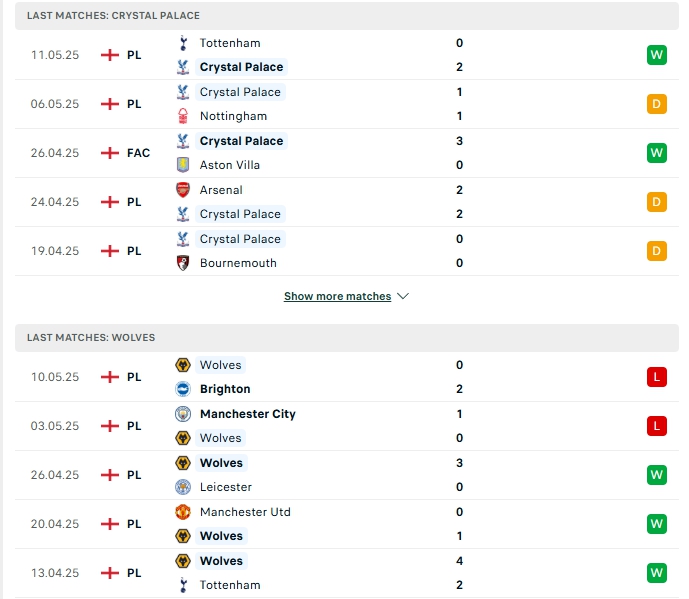Click the green W badge for Tottenham vs Crystal Palace
Image resolution: width=689 pixels, height=599 pixels.
click(656, 55)
